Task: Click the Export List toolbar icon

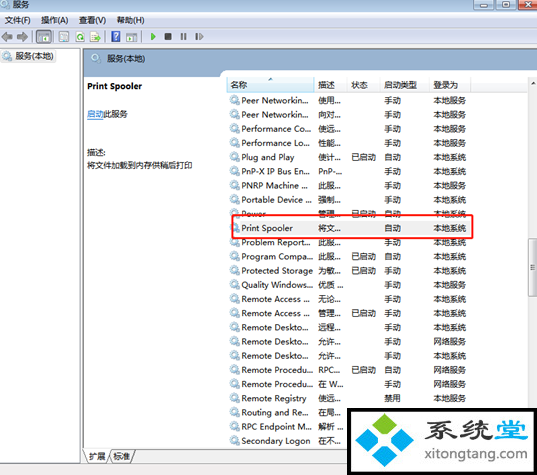Action: pos(95,36)
